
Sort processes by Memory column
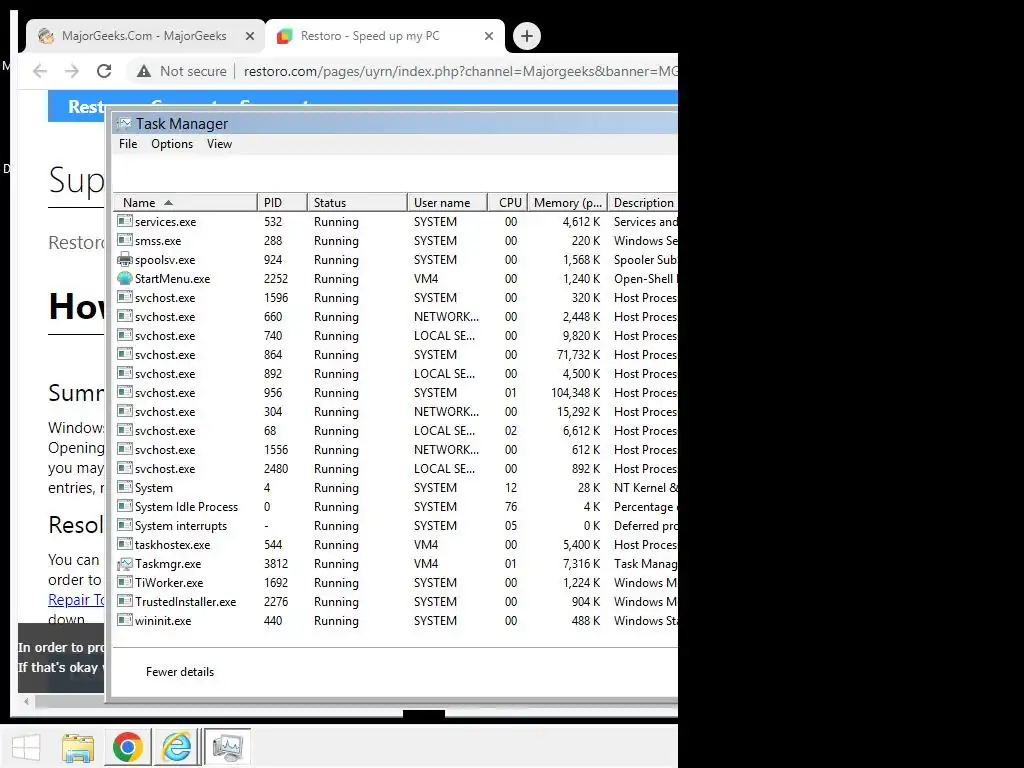(568, 202)
